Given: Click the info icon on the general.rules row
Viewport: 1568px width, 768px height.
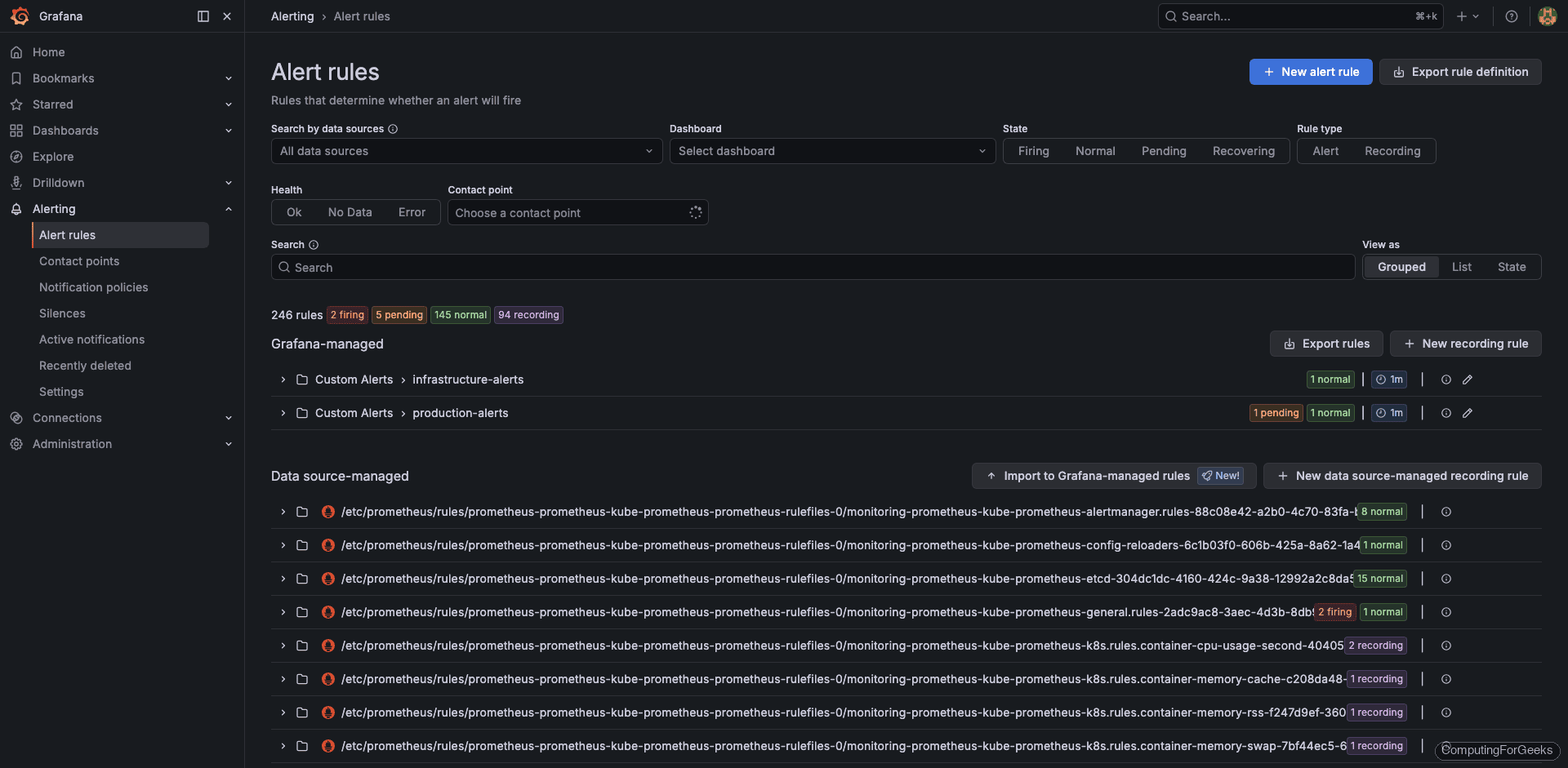Looking at the screenshot, I should (1446, 612).
